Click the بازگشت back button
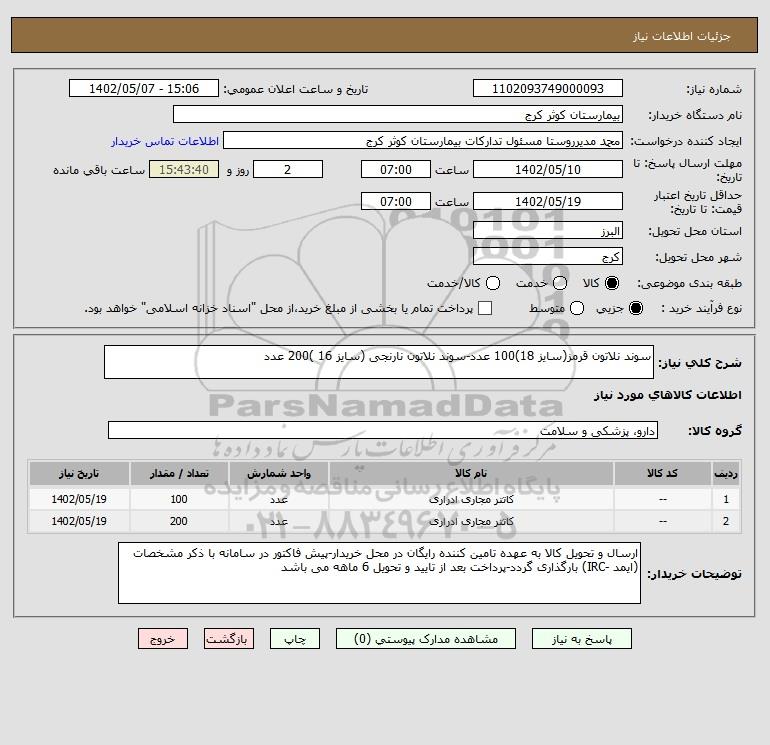This screenshot has width=770, height=745. (229, 639)
